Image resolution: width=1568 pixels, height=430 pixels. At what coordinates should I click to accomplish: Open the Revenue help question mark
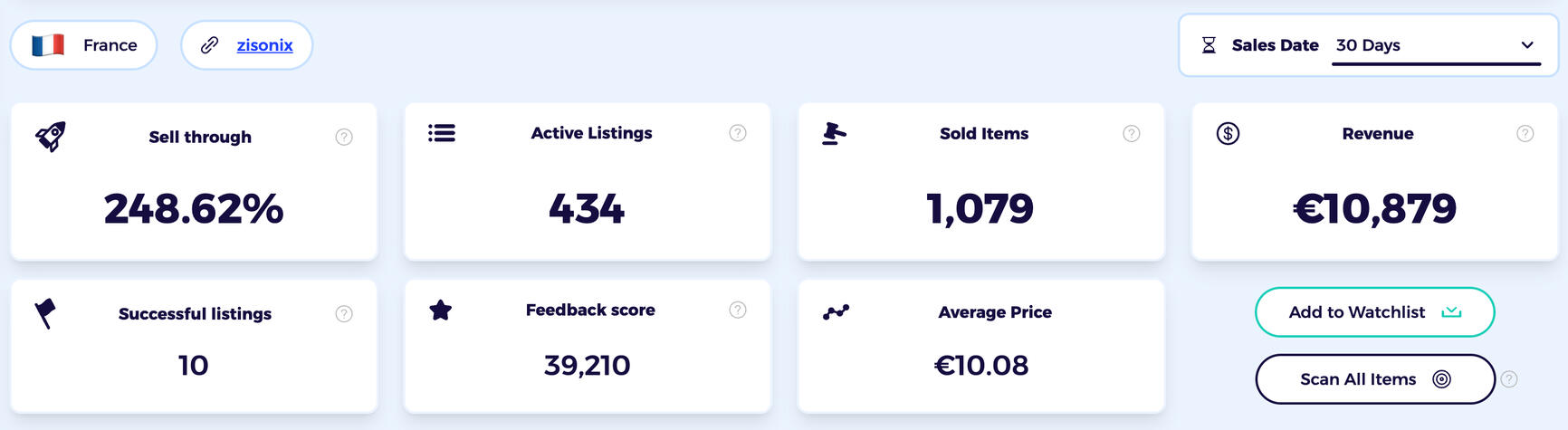point(1525,134)
